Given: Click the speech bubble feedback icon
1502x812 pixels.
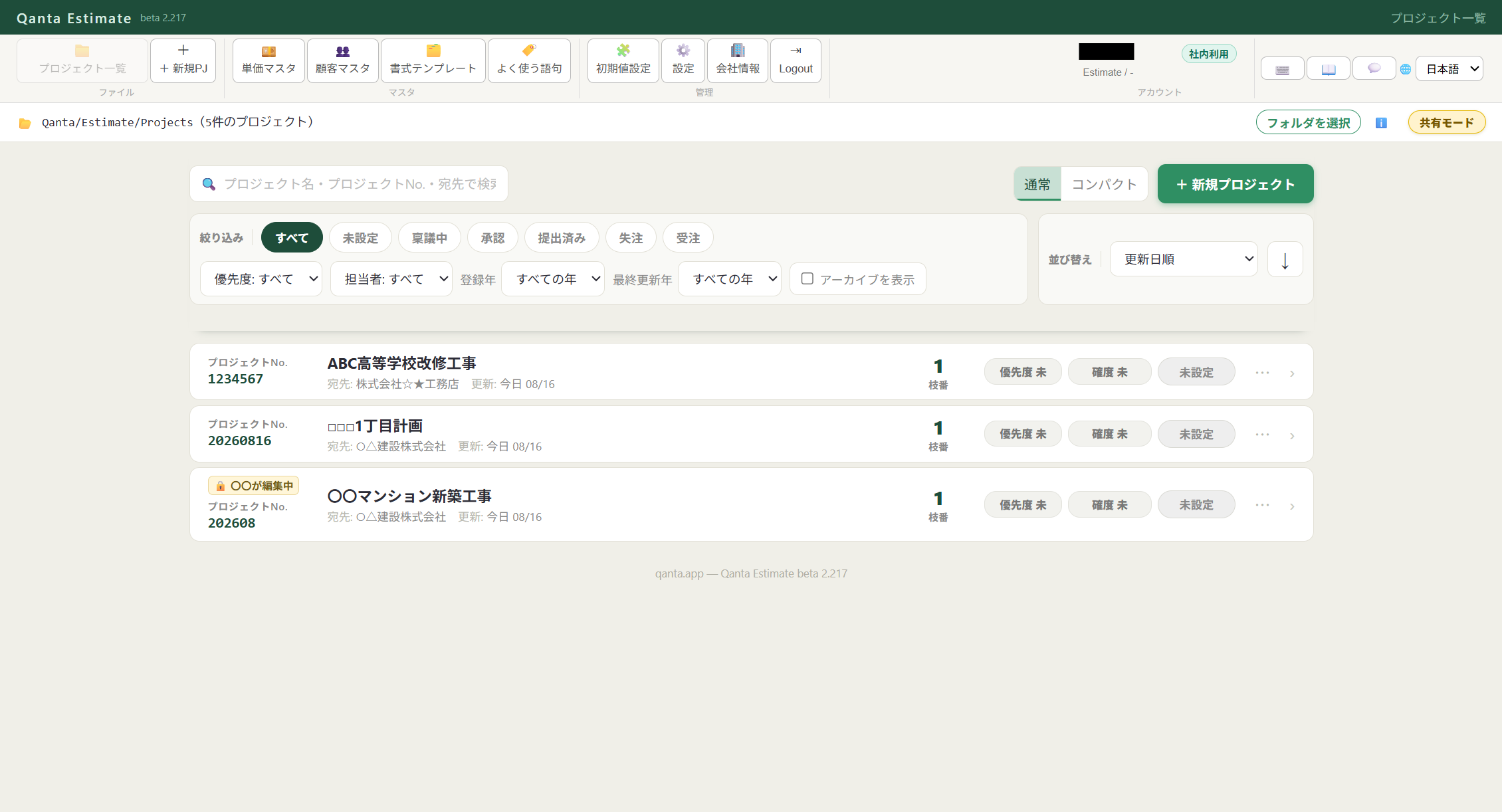Looking at the screenshot, I should (1374, 69).
